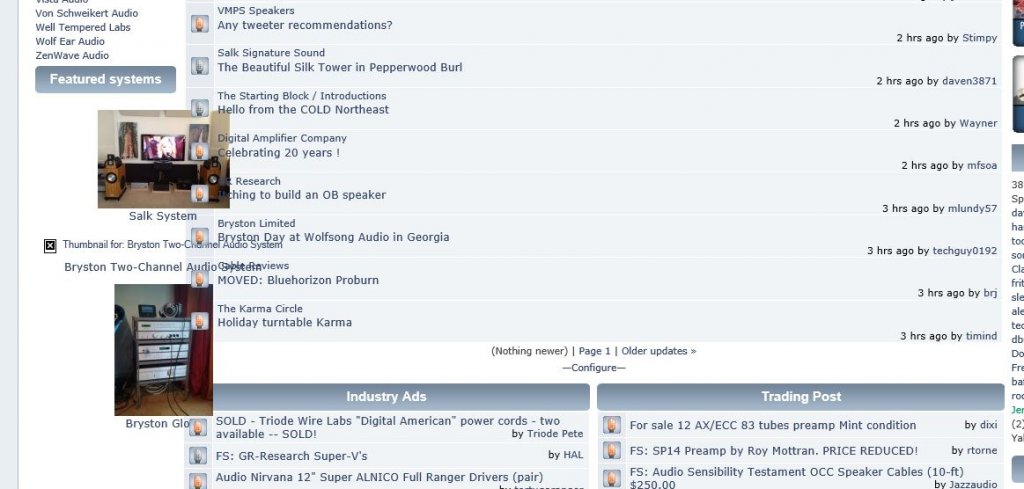Open Wolf Ear Audio sidebar link

[70, 42]
